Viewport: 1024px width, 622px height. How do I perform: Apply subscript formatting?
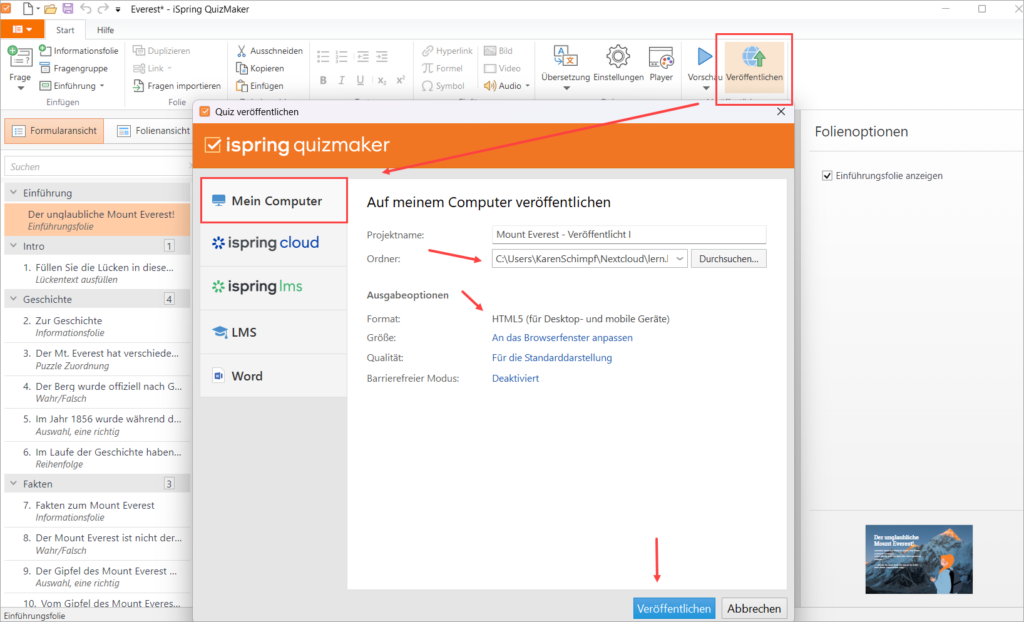pyautogui.click(x=382, y=80)
